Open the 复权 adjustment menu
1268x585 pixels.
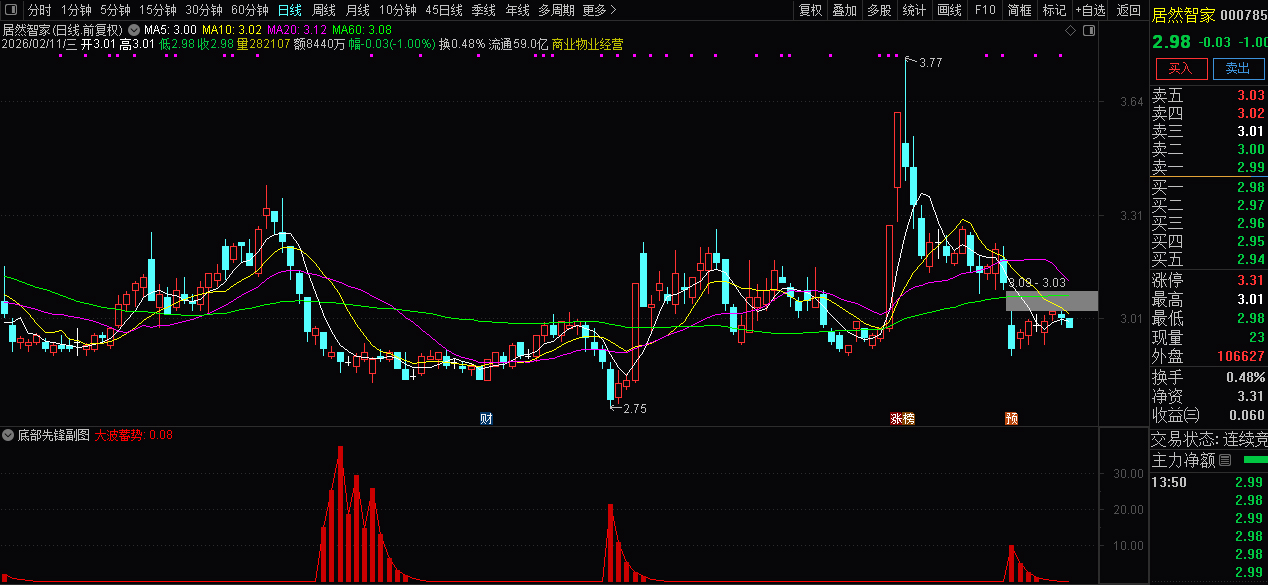click(810, 10)
